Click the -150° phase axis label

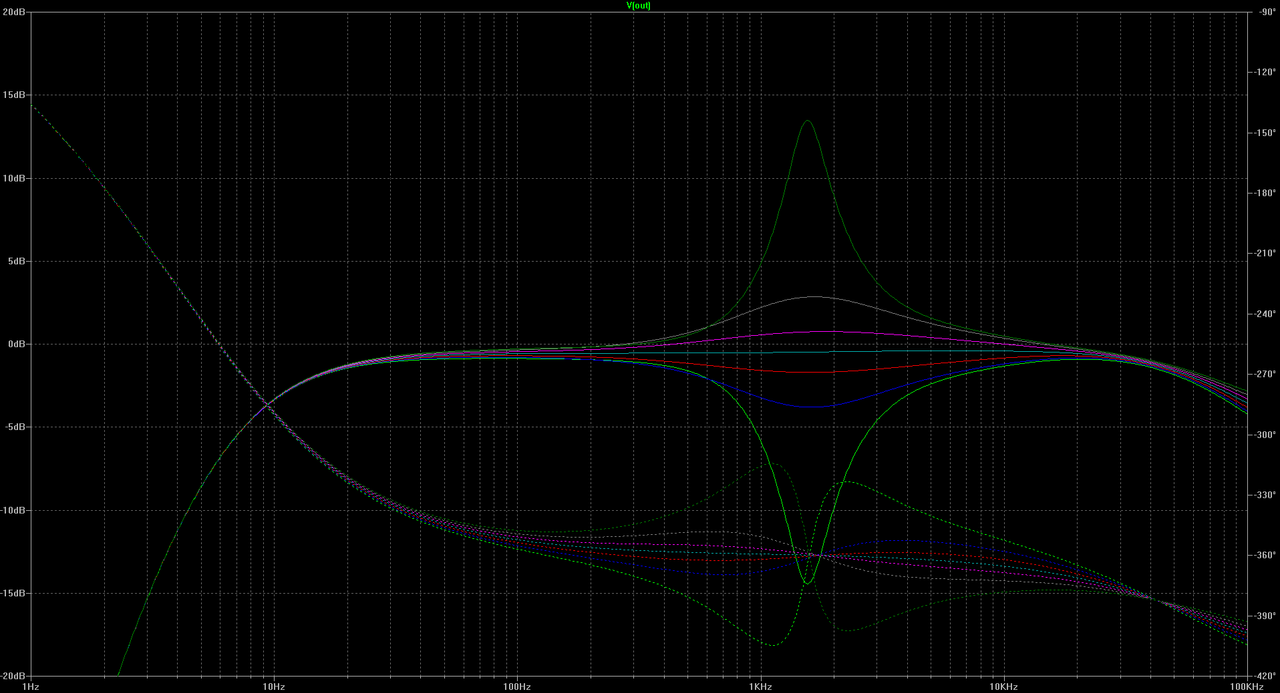pos(1267,133)
